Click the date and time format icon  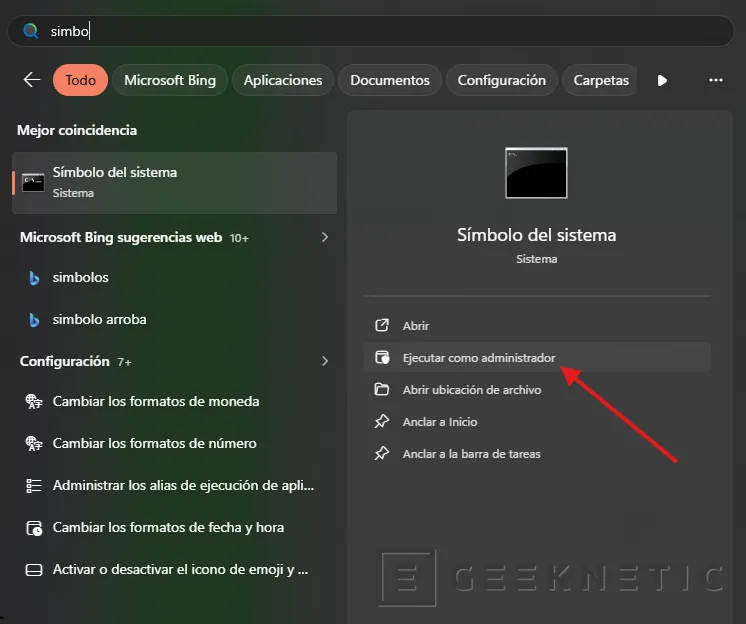pyautogui.click(x=34, y=528)
